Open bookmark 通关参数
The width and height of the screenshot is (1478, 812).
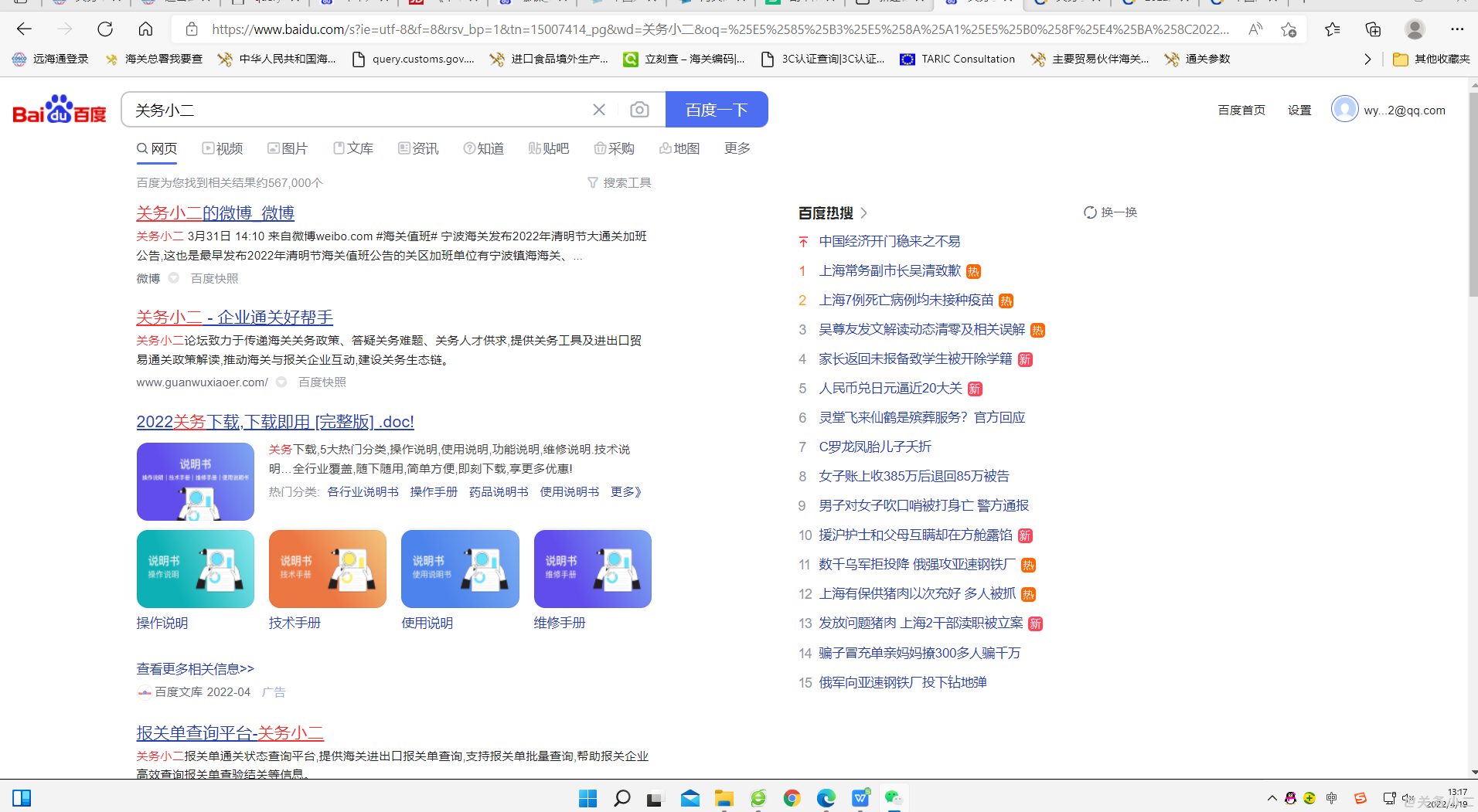pos(1197,59)
